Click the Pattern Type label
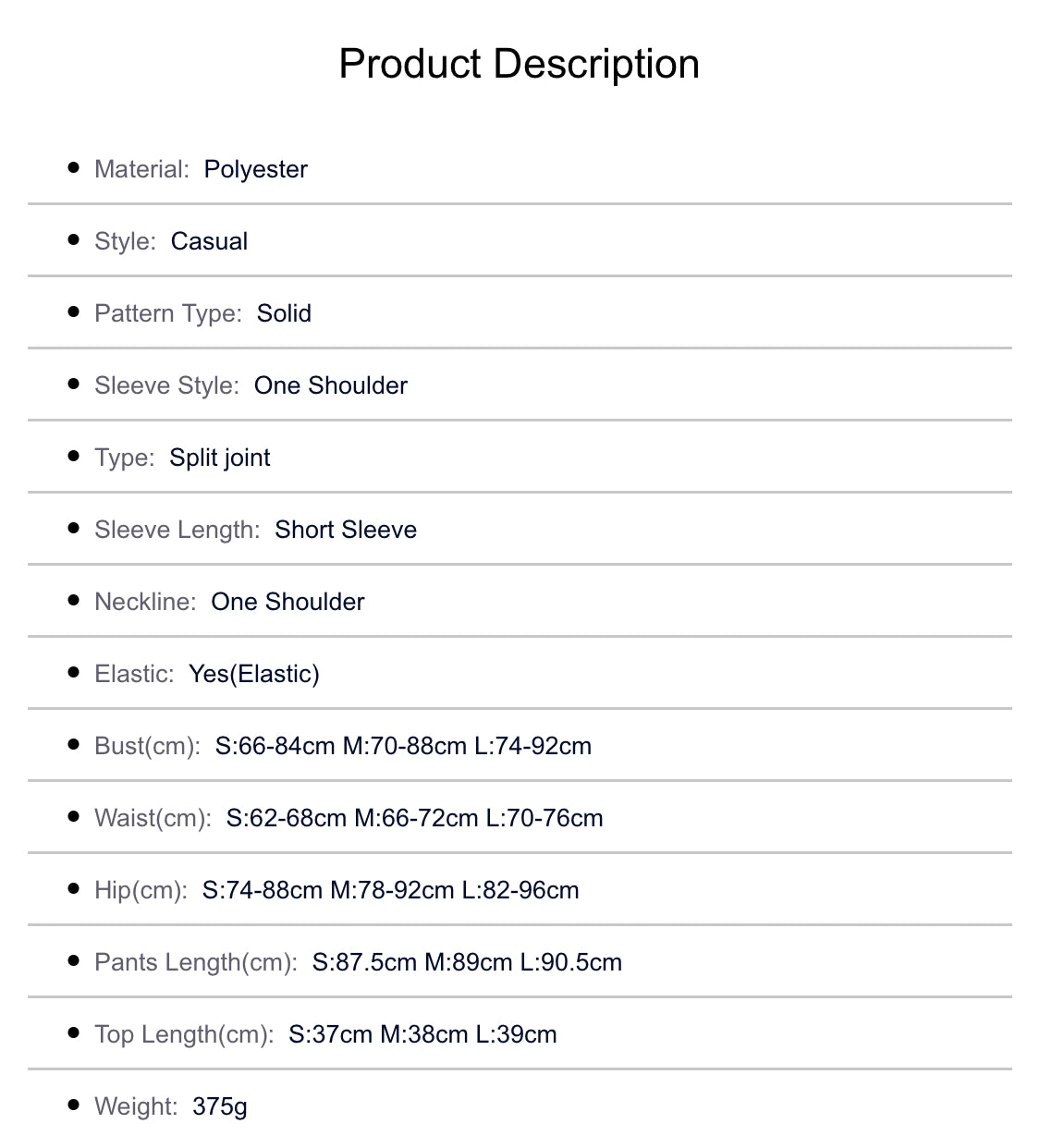The width and height of the screenshot is (1040, 1148). tap(167, 313)
